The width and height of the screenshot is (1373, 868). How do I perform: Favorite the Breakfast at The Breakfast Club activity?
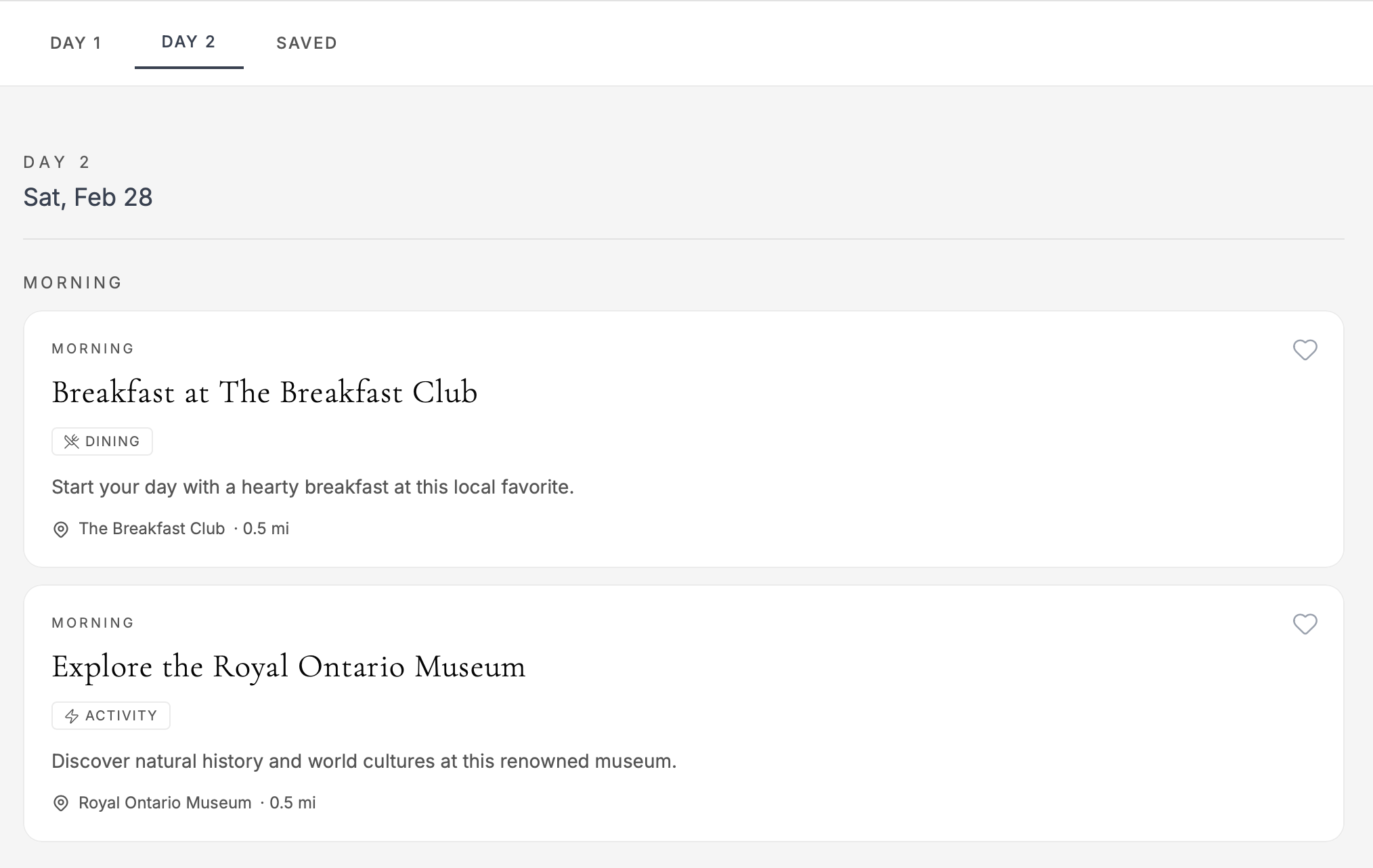(1306, 350)
